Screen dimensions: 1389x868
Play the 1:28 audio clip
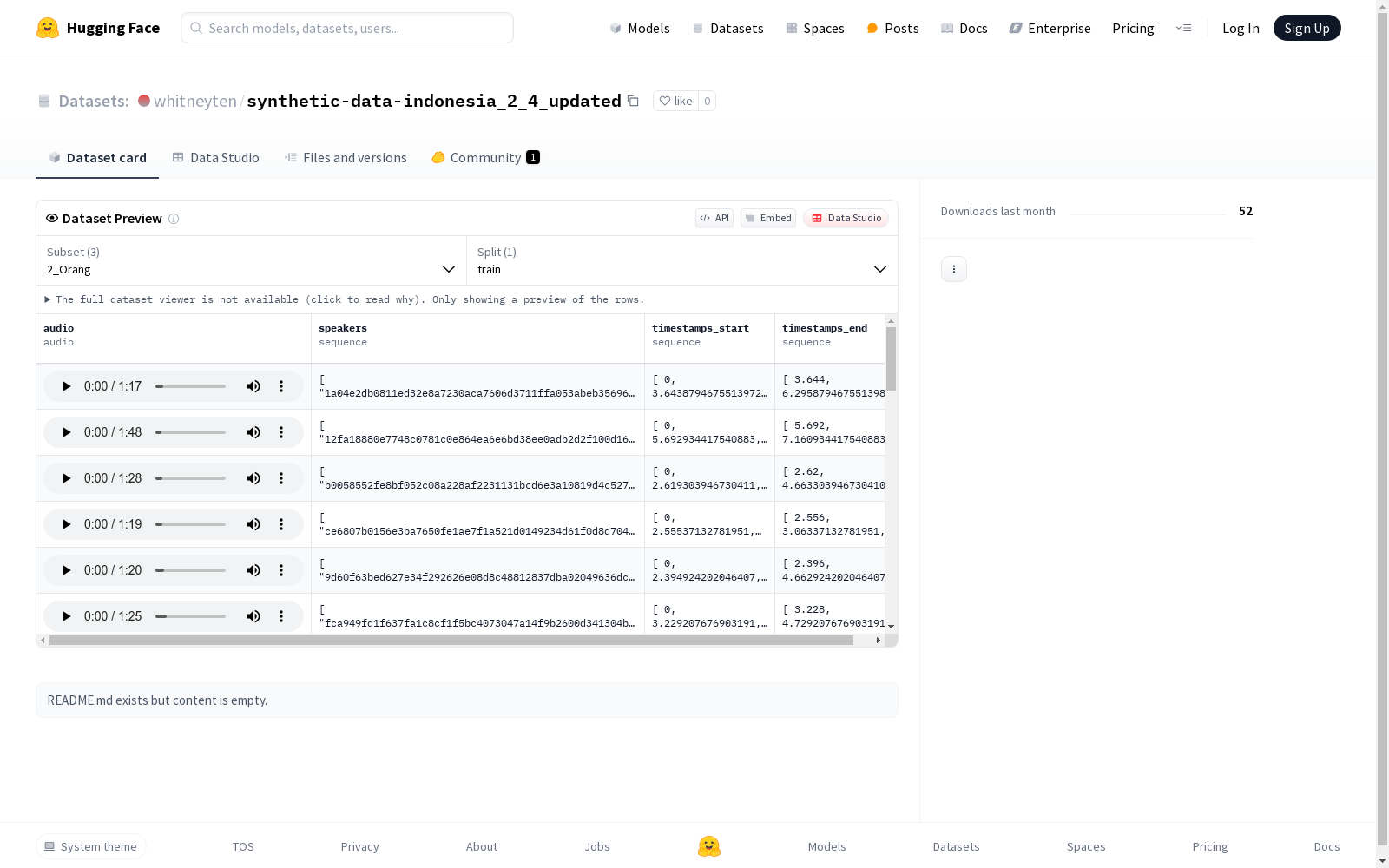click(66, 478)
